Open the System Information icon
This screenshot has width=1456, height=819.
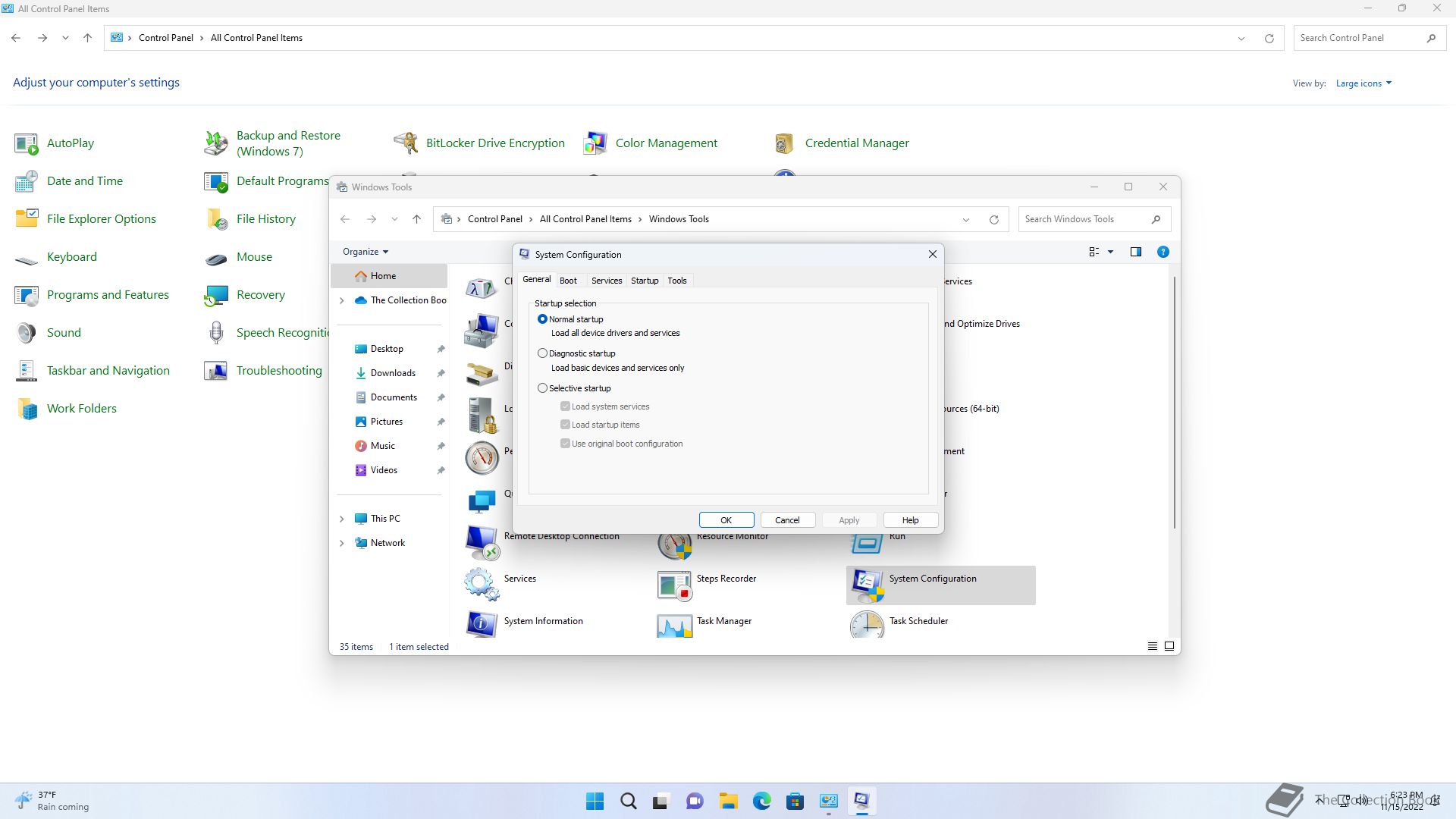pos(482,623)
